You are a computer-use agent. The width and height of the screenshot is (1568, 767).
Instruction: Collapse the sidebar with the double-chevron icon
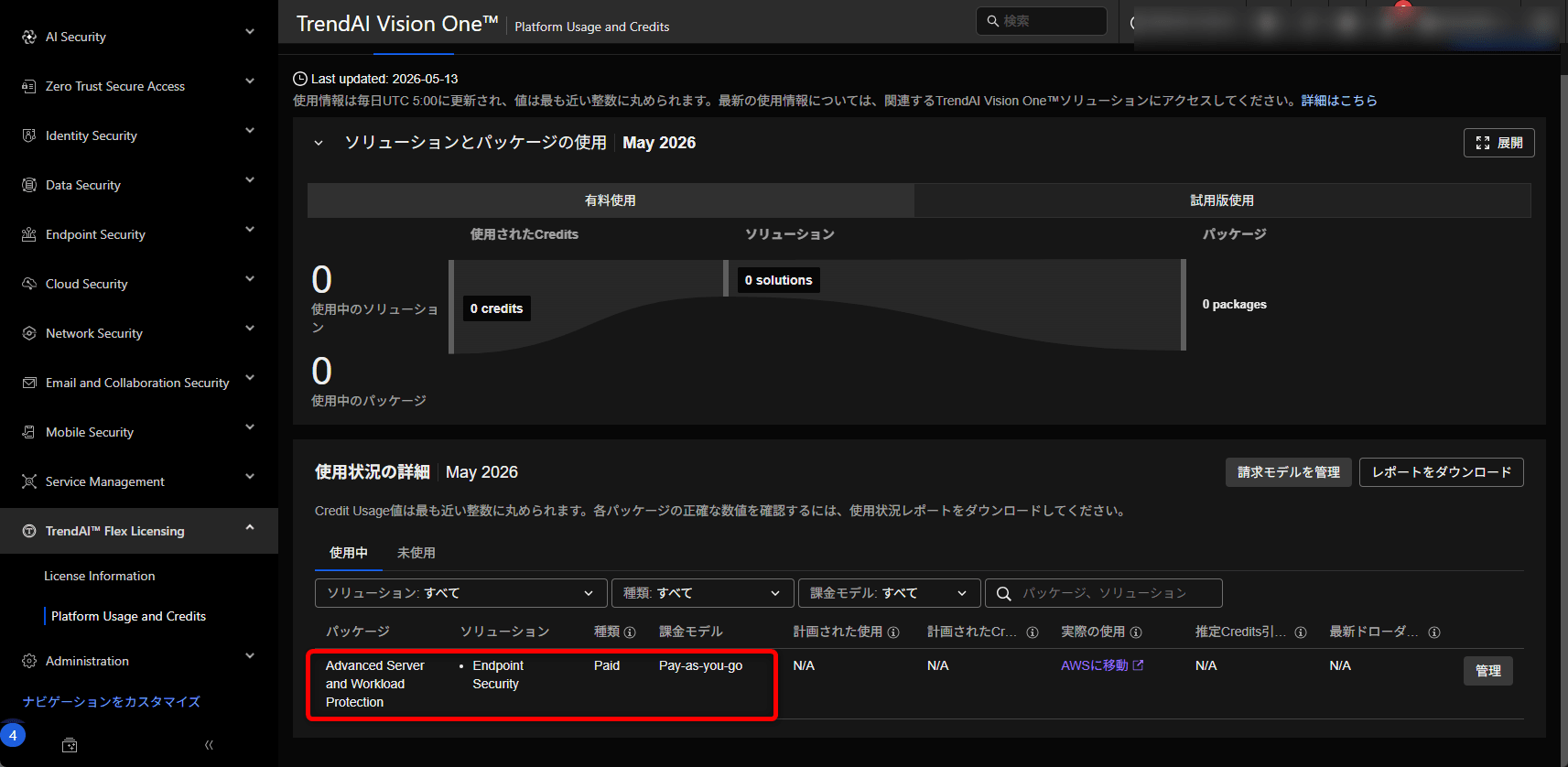coord(209,745)
